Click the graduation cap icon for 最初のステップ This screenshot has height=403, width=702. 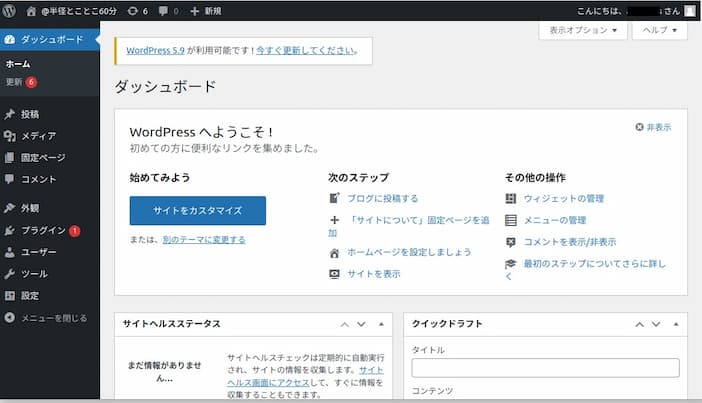tap(511, 264)
